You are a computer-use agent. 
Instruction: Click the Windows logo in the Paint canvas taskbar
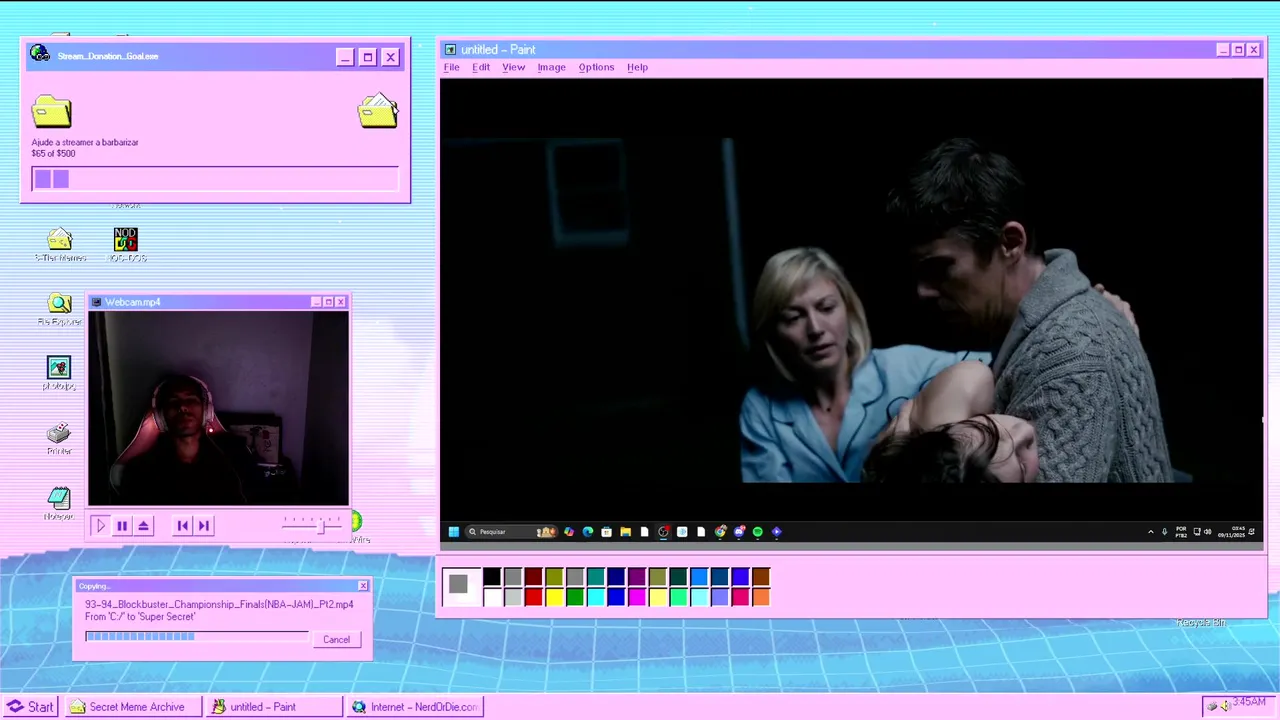(x=453, y=532)
